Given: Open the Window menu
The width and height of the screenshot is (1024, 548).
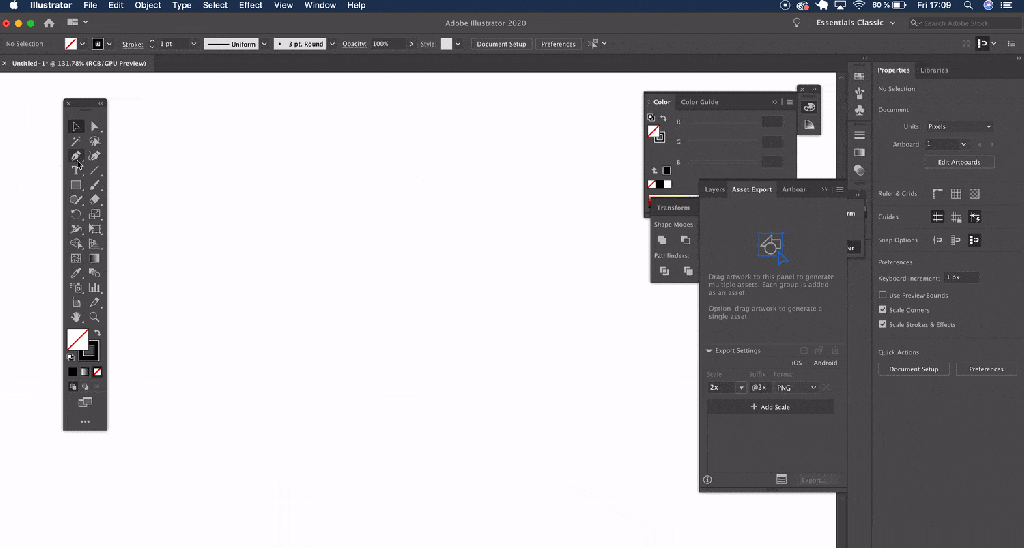Looking at the screenshot, I should coord(320,5).
